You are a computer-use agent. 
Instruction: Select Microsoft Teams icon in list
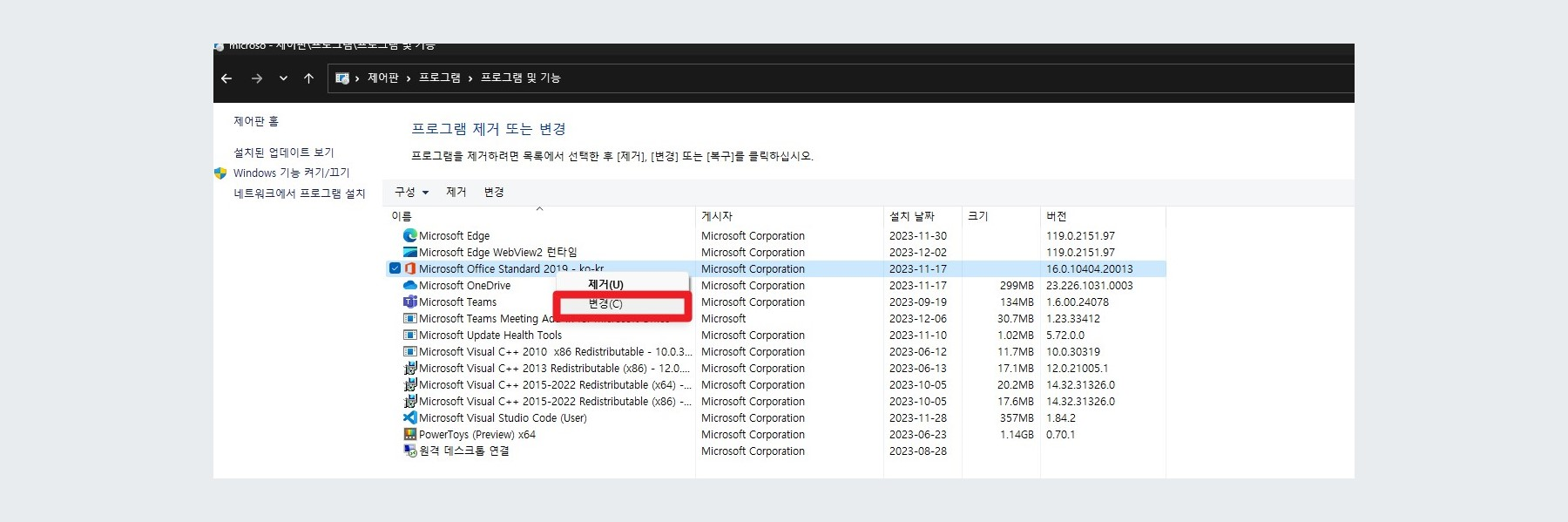click(x=410, y=302)
